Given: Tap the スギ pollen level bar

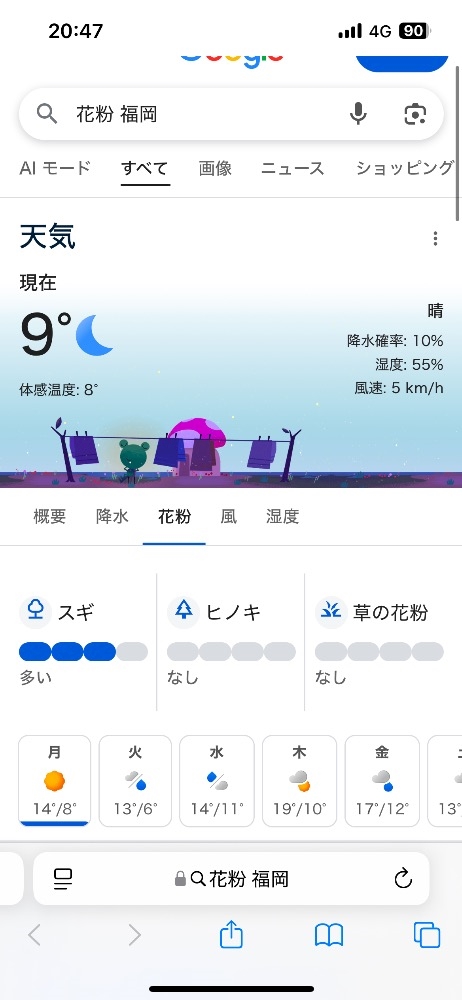Looking at the screenshot, I should click(x=84, y=652).
